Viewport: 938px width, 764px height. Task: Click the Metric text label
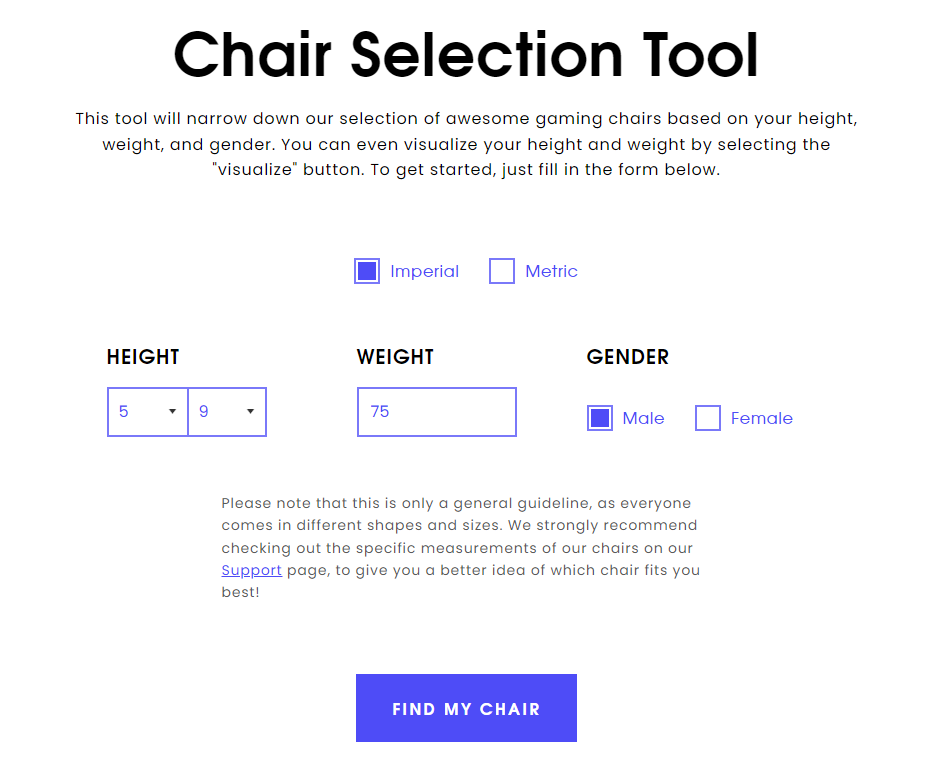coord(551,270)
